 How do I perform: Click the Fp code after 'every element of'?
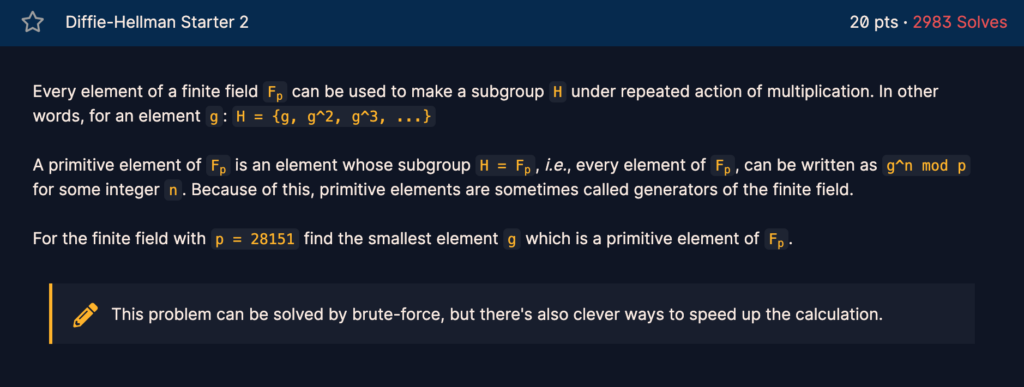tap(723, 166)
